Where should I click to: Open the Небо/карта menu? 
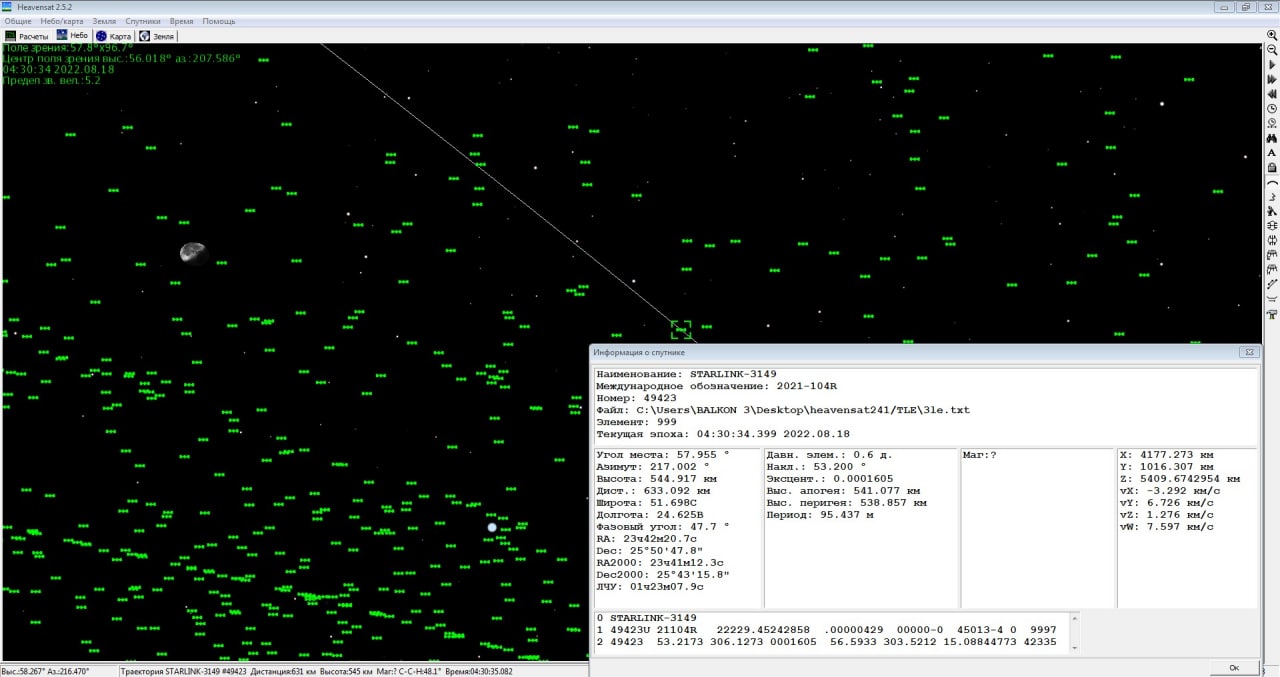coord(62,21)
